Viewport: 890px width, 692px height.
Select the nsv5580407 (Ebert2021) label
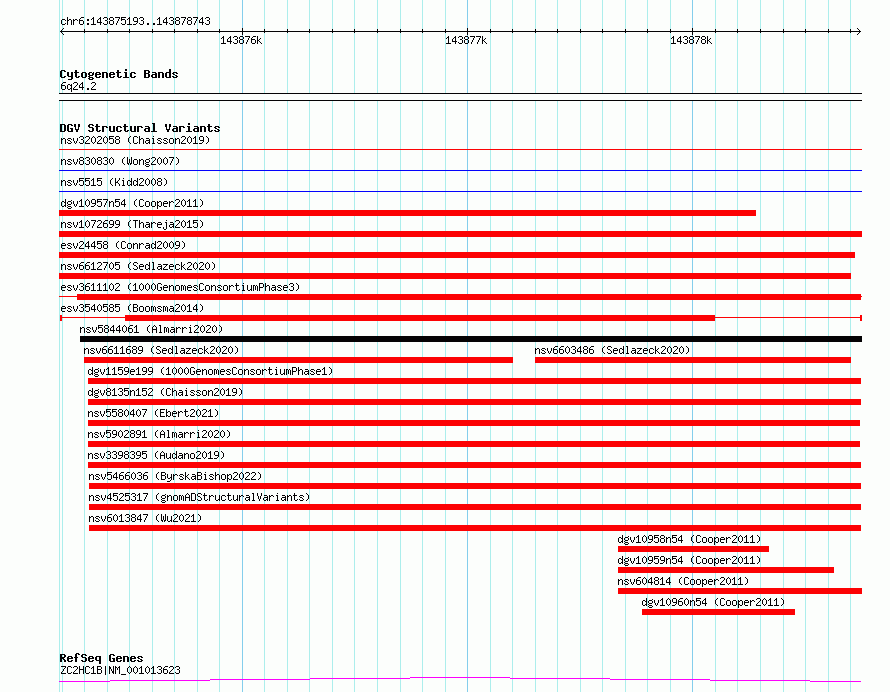coord(153,413)
